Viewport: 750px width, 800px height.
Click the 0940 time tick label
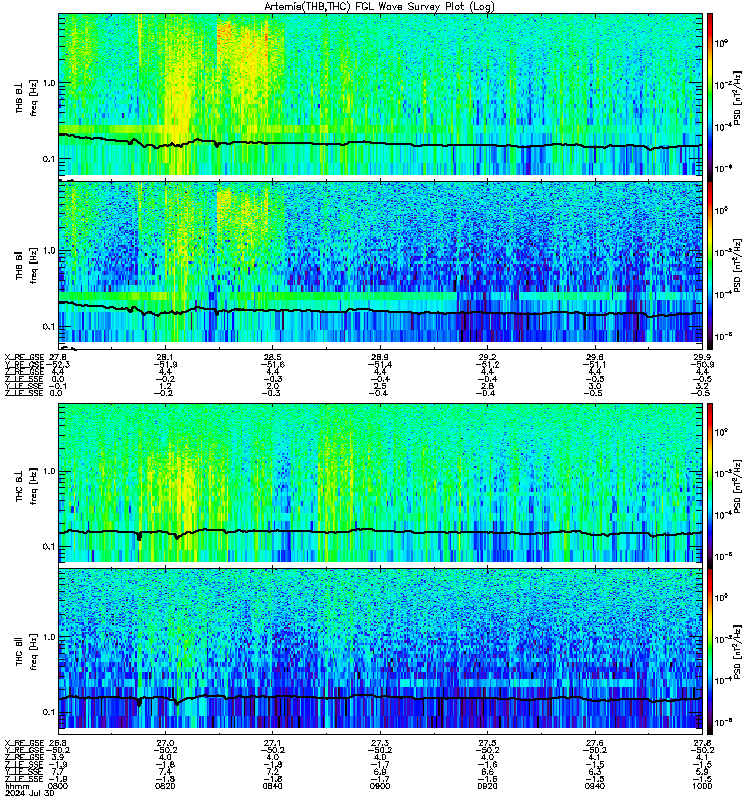tap(594, 786)
